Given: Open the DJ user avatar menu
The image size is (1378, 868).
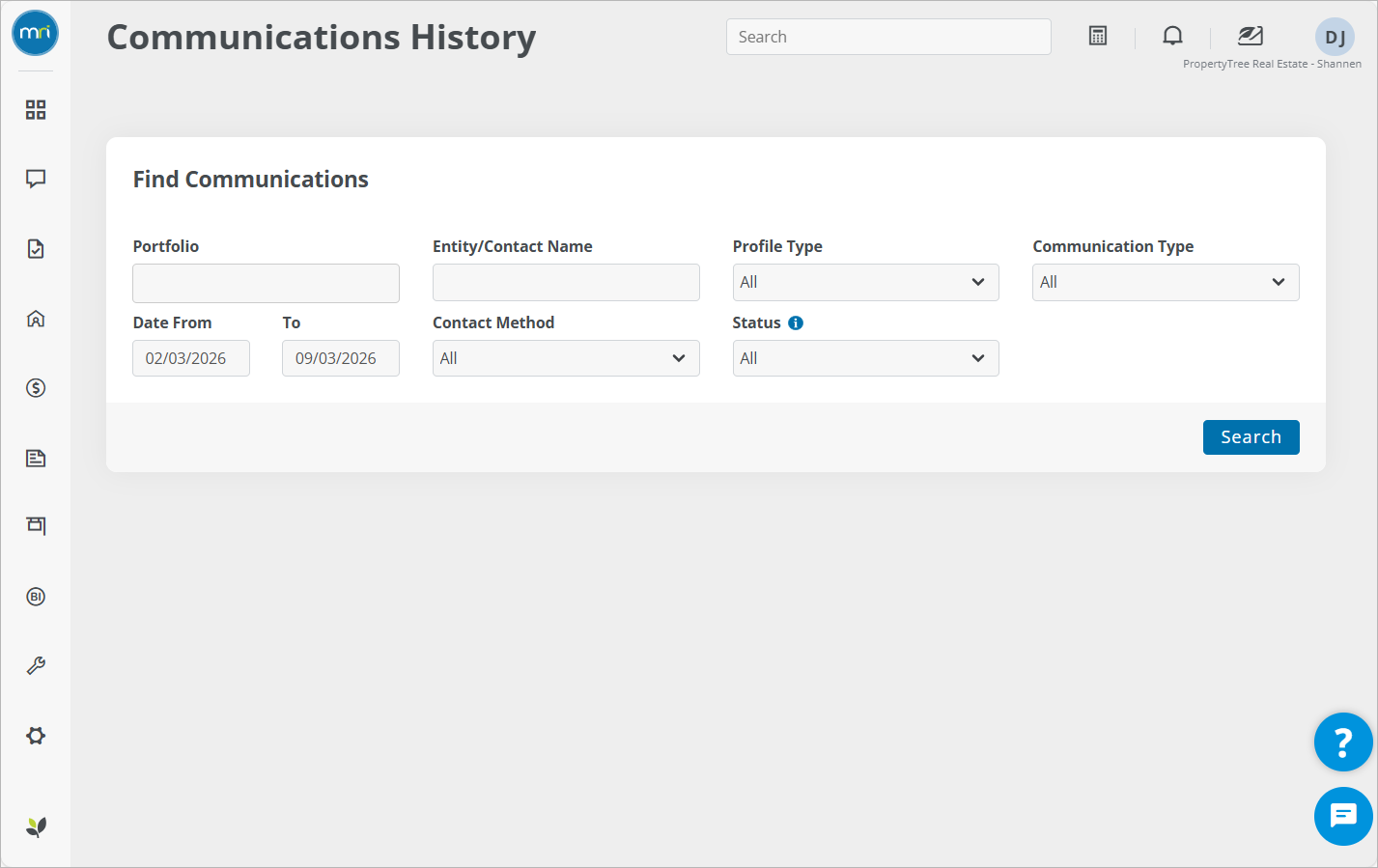Looking at the screenshot, I should click(1335, 37).
